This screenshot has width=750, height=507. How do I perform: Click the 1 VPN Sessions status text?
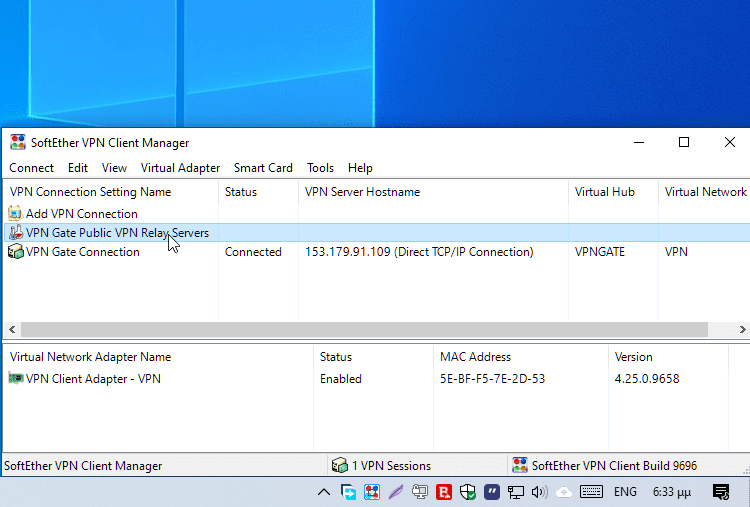391,466
